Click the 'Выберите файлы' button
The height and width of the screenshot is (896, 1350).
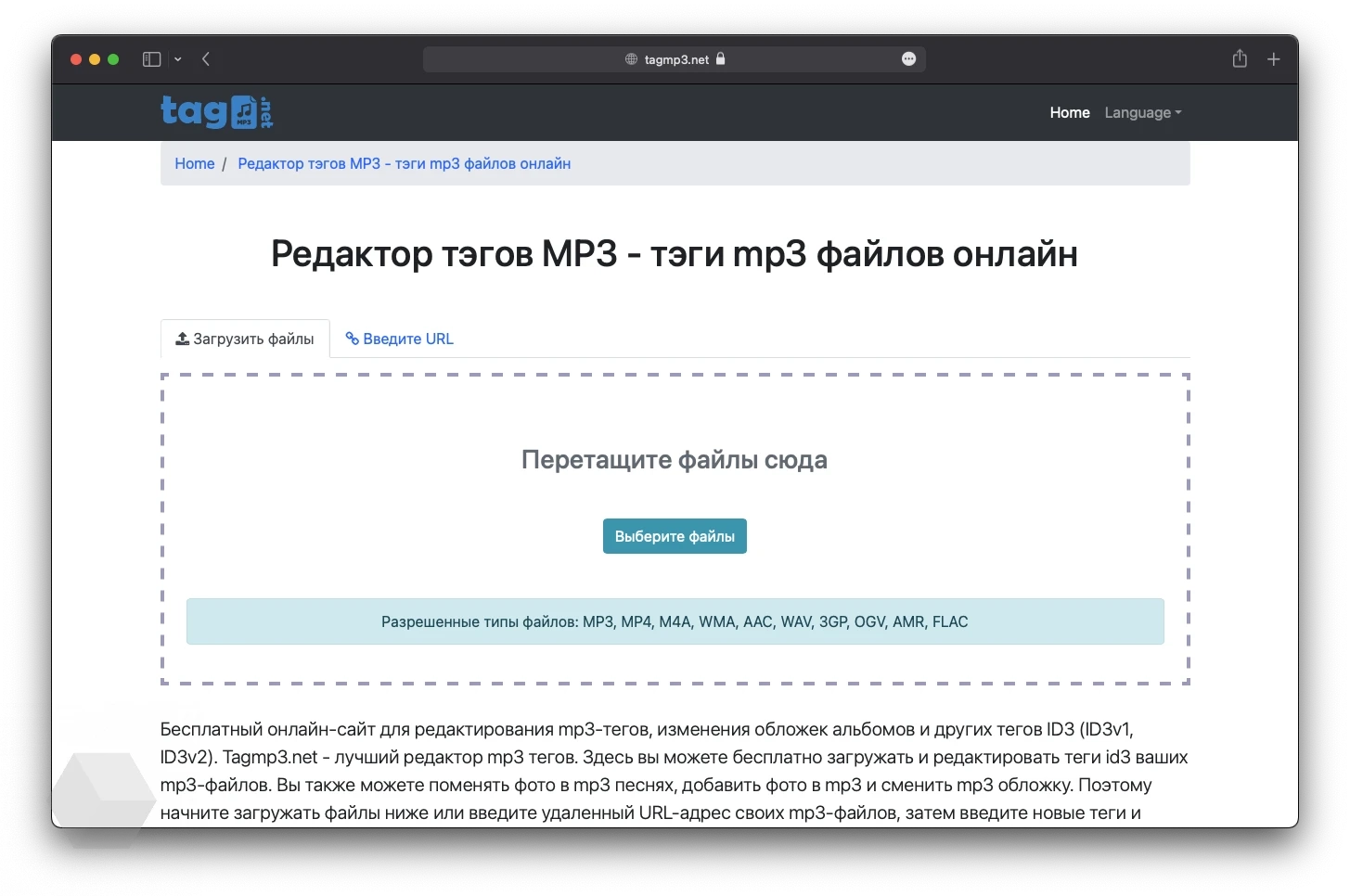pos(675,536)
